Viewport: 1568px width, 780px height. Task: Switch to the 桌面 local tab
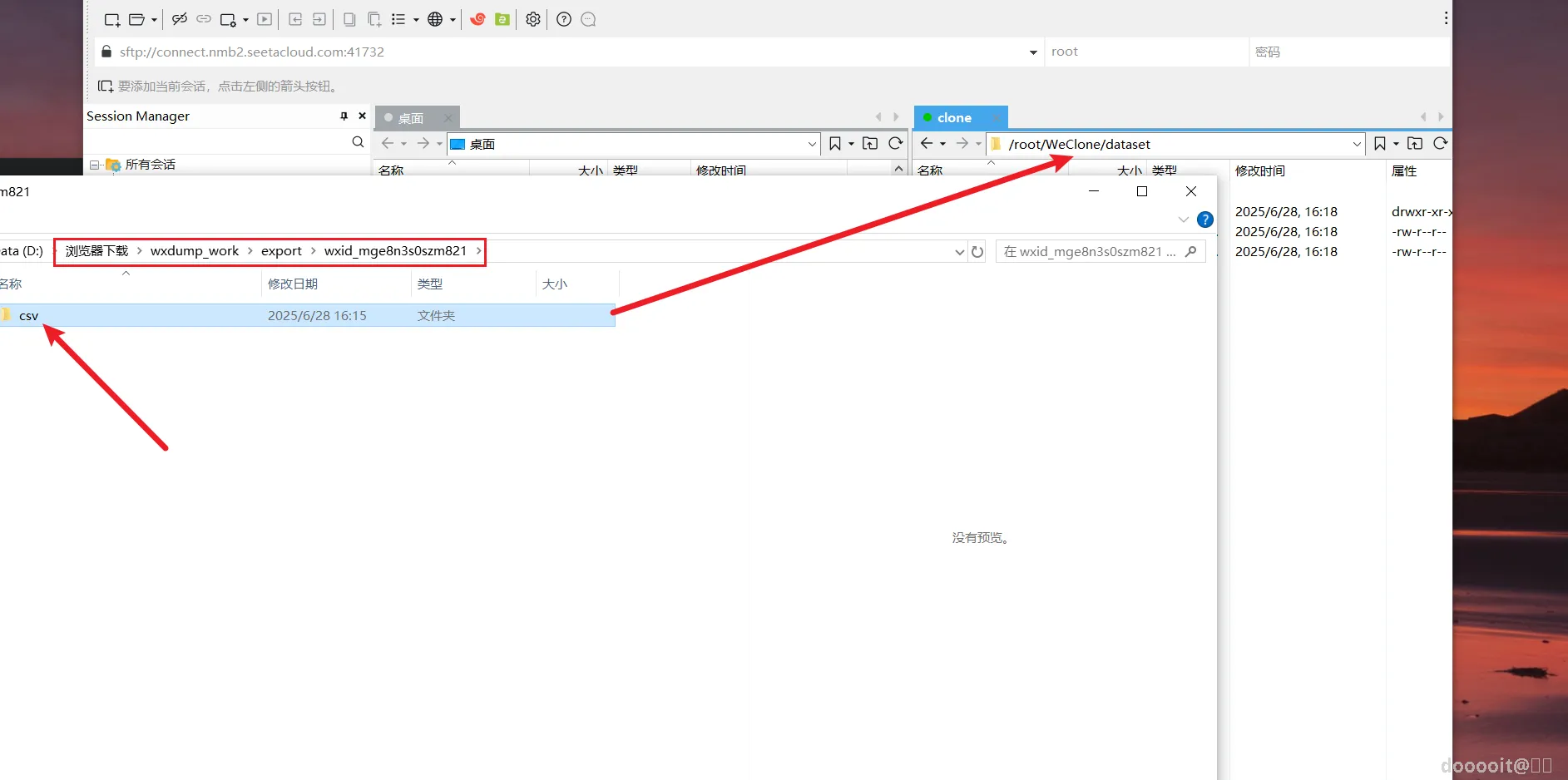(410, 118)
